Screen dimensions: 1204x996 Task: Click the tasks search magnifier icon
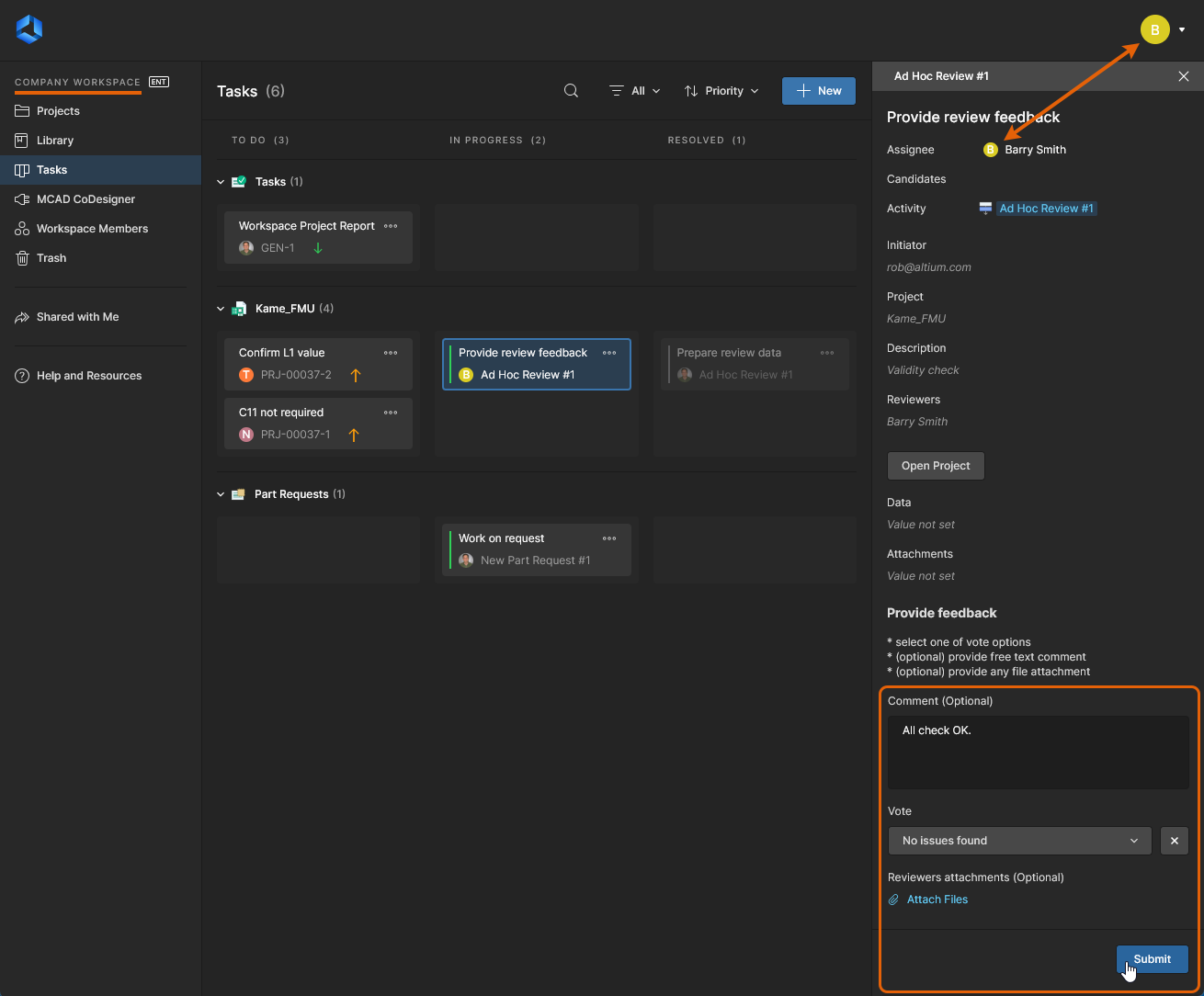[571, 91]
